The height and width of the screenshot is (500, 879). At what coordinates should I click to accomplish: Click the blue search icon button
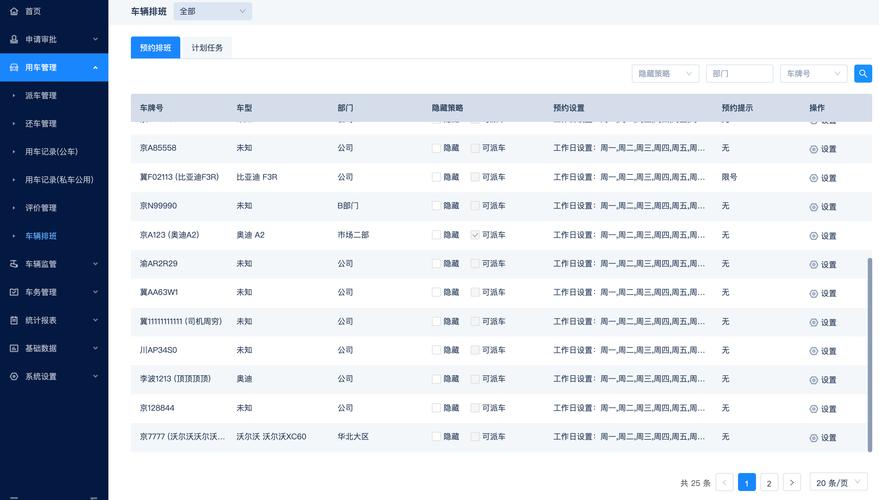point(863,73)
